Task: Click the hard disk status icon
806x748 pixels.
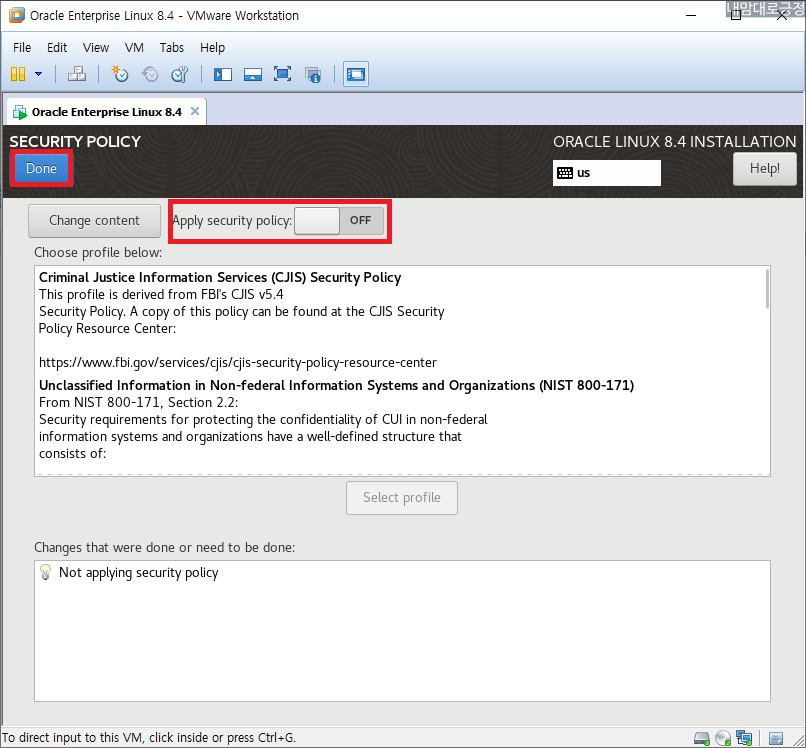Action: [x=702, y=738]
